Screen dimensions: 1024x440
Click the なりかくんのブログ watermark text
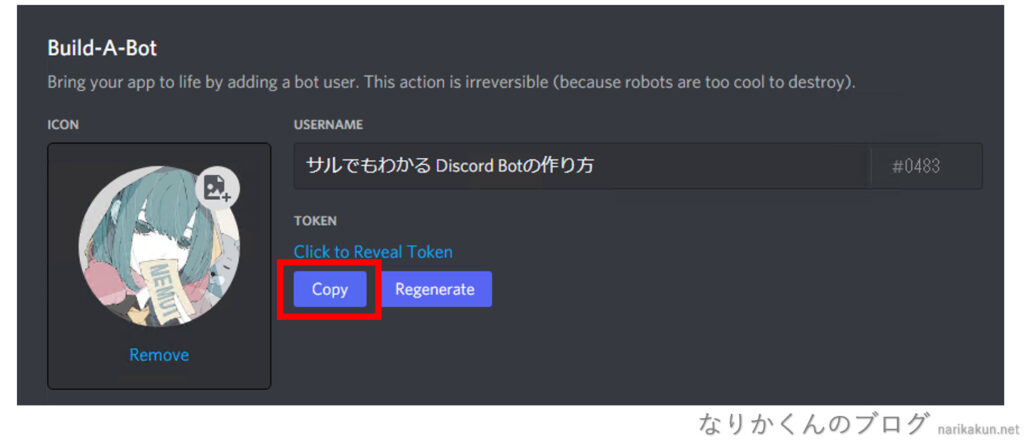(x=812, y=424)
